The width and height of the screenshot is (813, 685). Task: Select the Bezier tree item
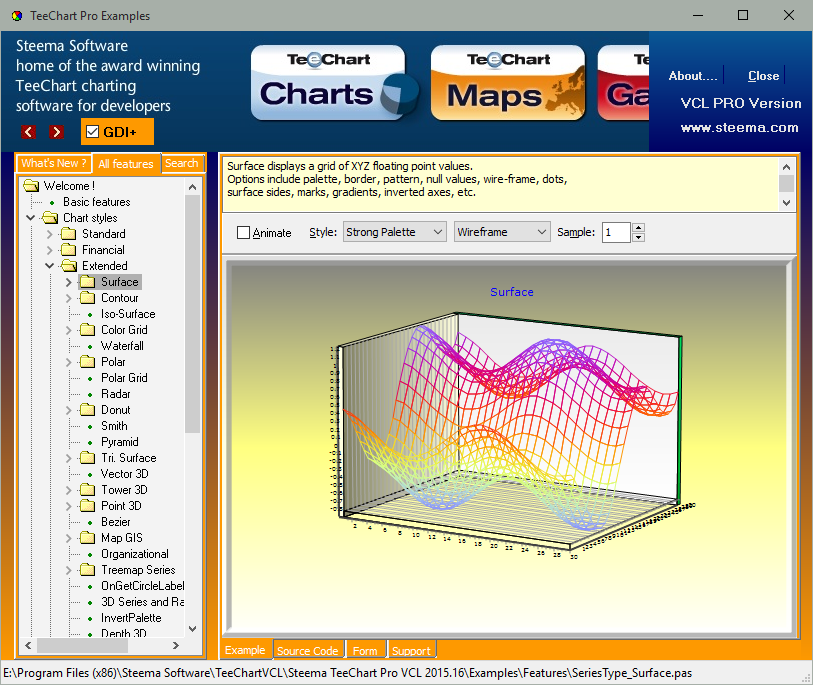point(116,522)
